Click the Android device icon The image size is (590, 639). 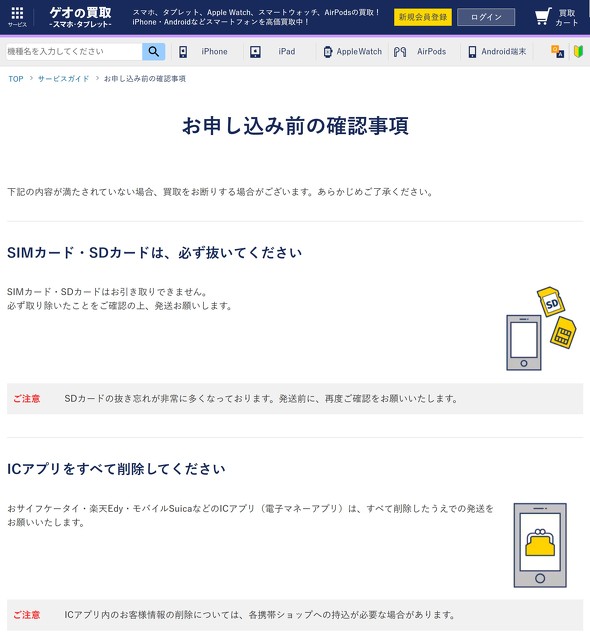point(472,52)
